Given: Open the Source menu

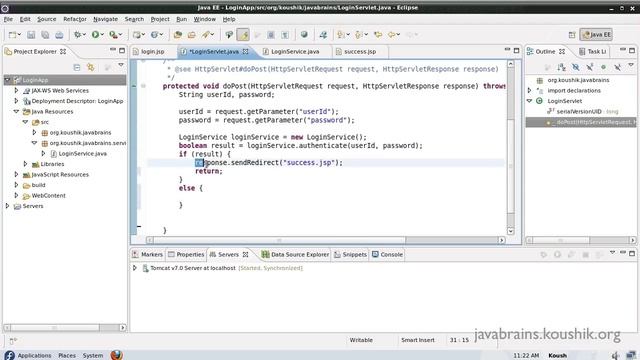Looking at the screenshot, I should pos(47,19).
